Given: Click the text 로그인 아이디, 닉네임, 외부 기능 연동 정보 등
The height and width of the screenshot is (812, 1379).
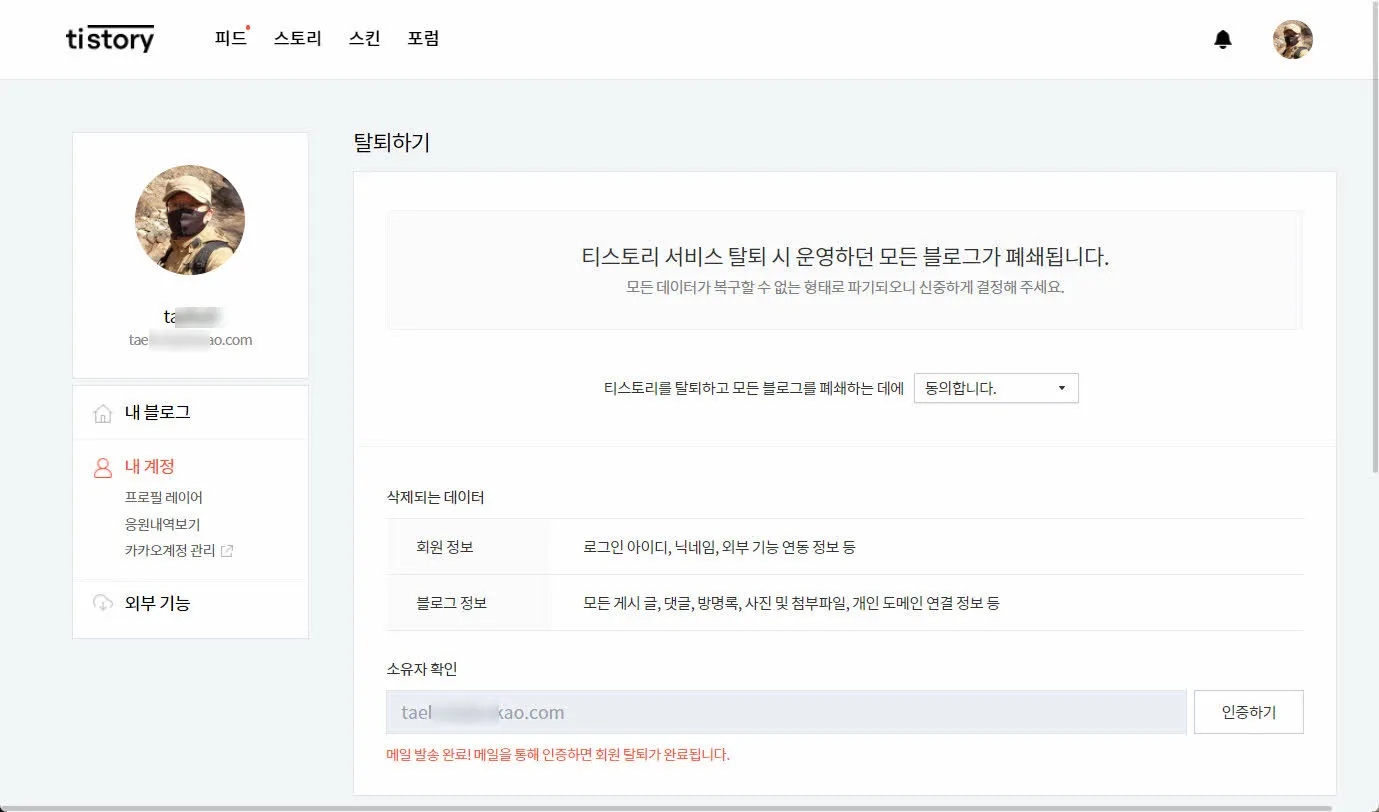Looking at the screenshot, I should click(x=719, y=547).
